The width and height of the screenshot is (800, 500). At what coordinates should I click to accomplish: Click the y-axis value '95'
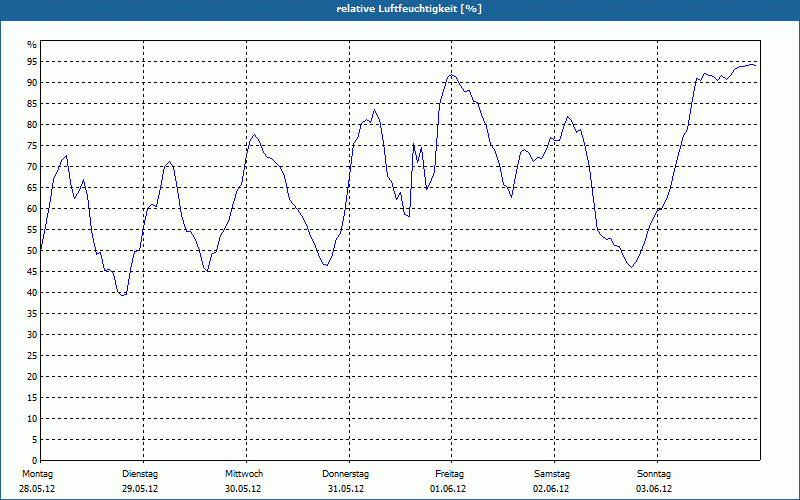click(32, 62)
